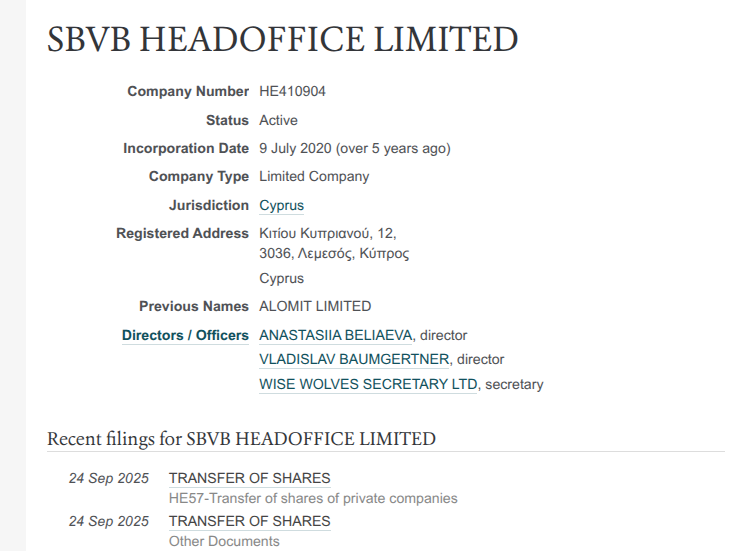The image size is (750, 551).
Task: Click the Recent filings section heading
Action: tap(241, 439)
